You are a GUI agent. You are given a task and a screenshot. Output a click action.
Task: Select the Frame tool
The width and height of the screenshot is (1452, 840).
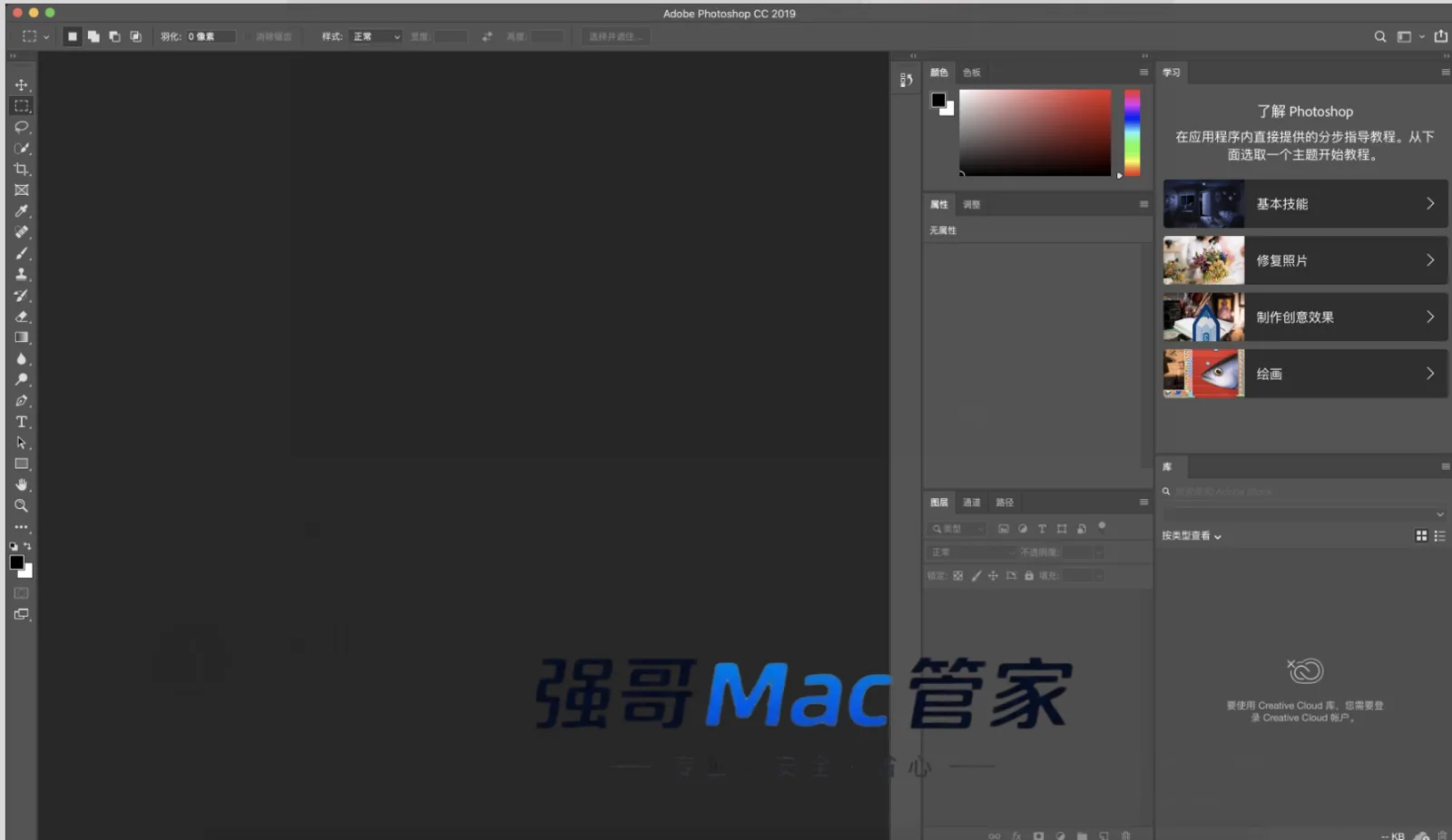tap(22, 190)
